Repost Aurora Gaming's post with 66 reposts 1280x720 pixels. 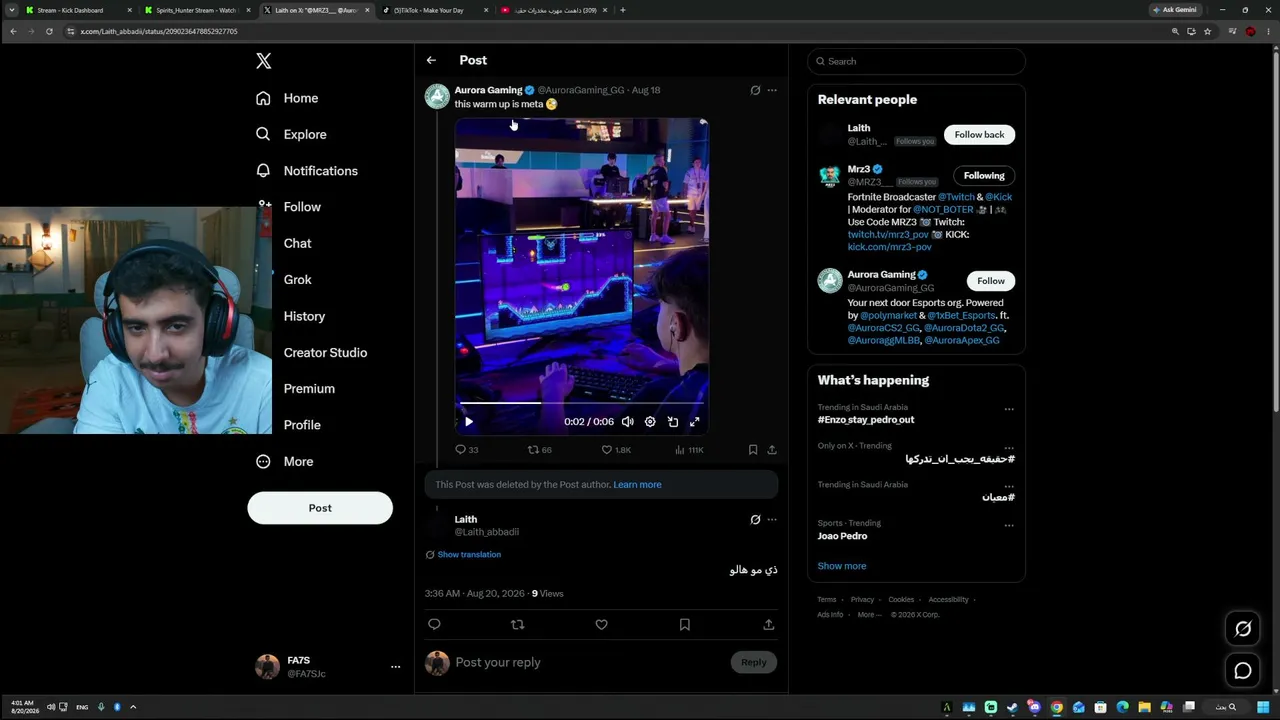(540, 450)
